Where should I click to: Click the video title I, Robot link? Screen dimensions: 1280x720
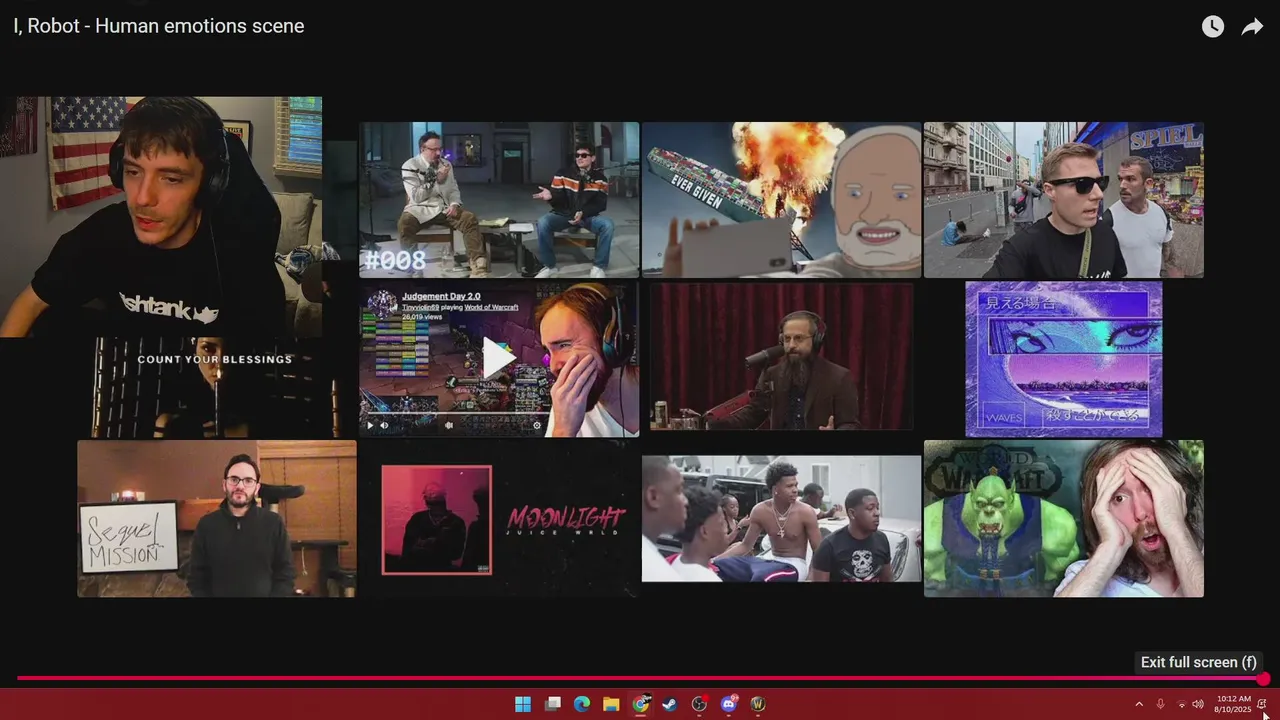pyautogui.click(x=158, y=27)
